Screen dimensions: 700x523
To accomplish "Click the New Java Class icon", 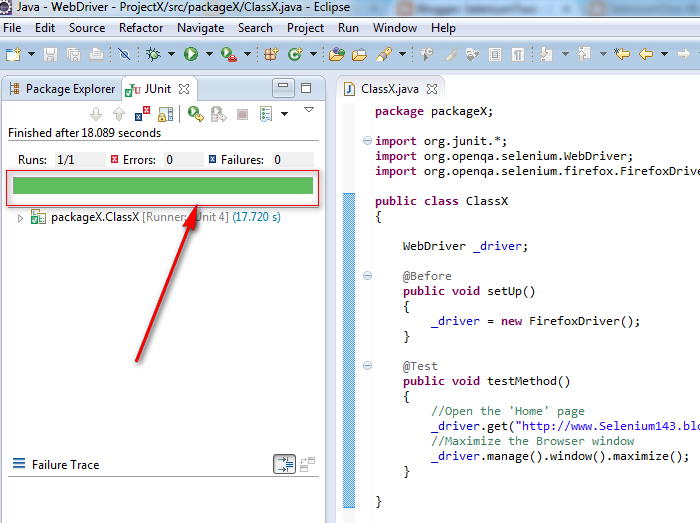I will pyautogui.click(x=295, y=54).
